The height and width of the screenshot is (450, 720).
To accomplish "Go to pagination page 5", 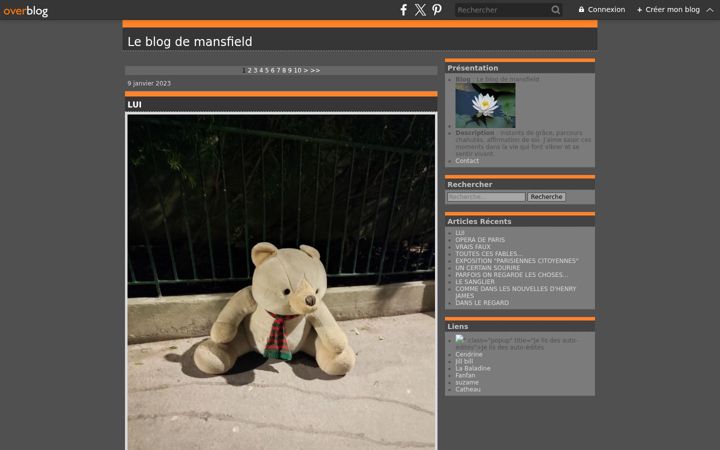I will point(267,70).
